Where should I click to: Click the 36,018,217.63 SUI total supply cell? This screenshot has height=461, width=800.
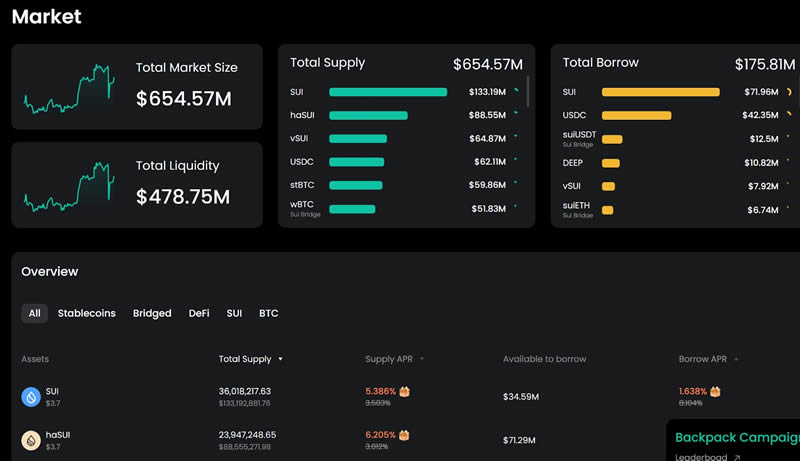[245, 392]
